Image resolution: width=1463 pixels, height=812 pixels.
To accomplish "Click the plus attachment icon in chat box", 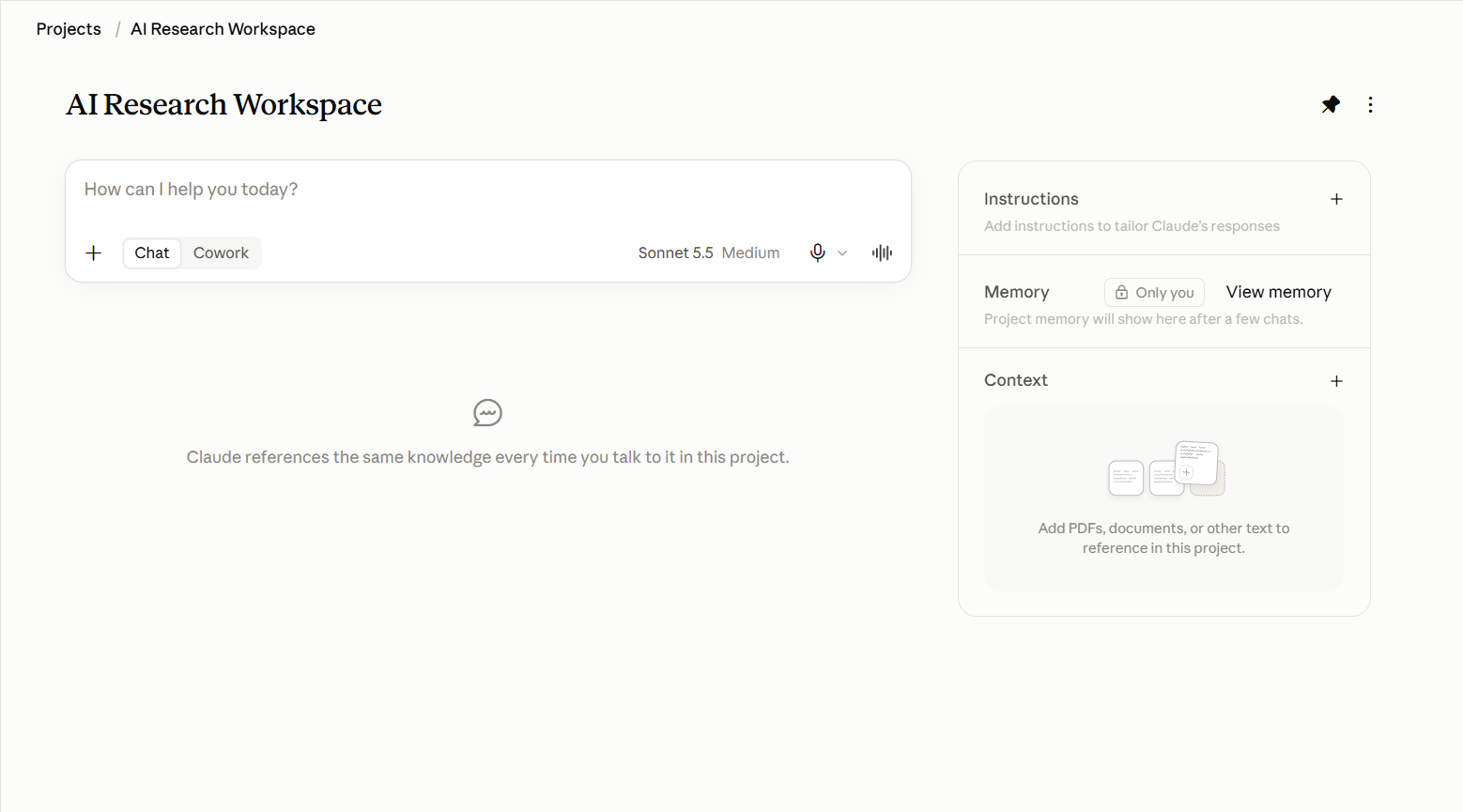I will (x=94, y=253).
